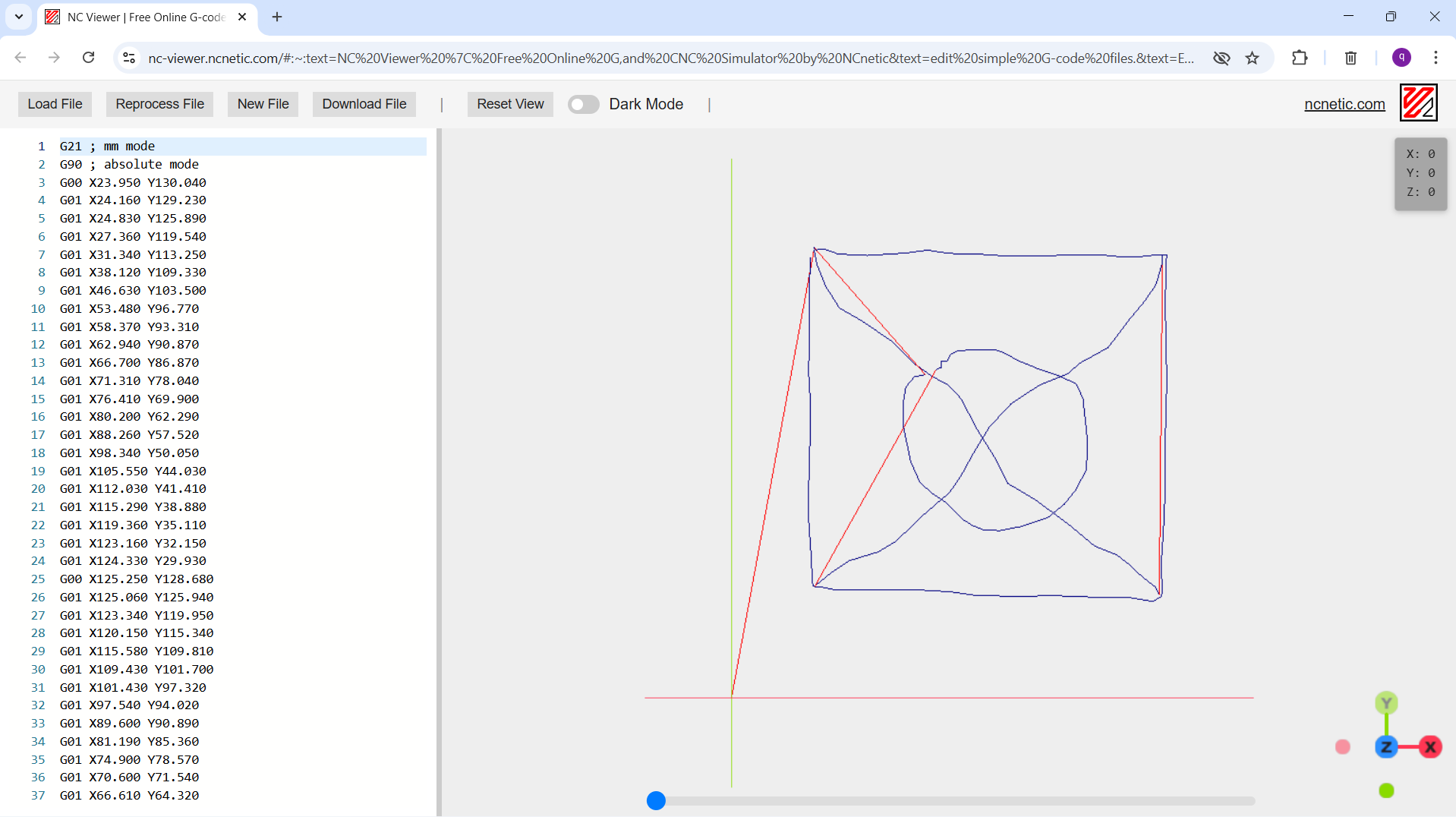Enable Dark Mode
Screen dimensions: 1456x817
click(583, 104)
